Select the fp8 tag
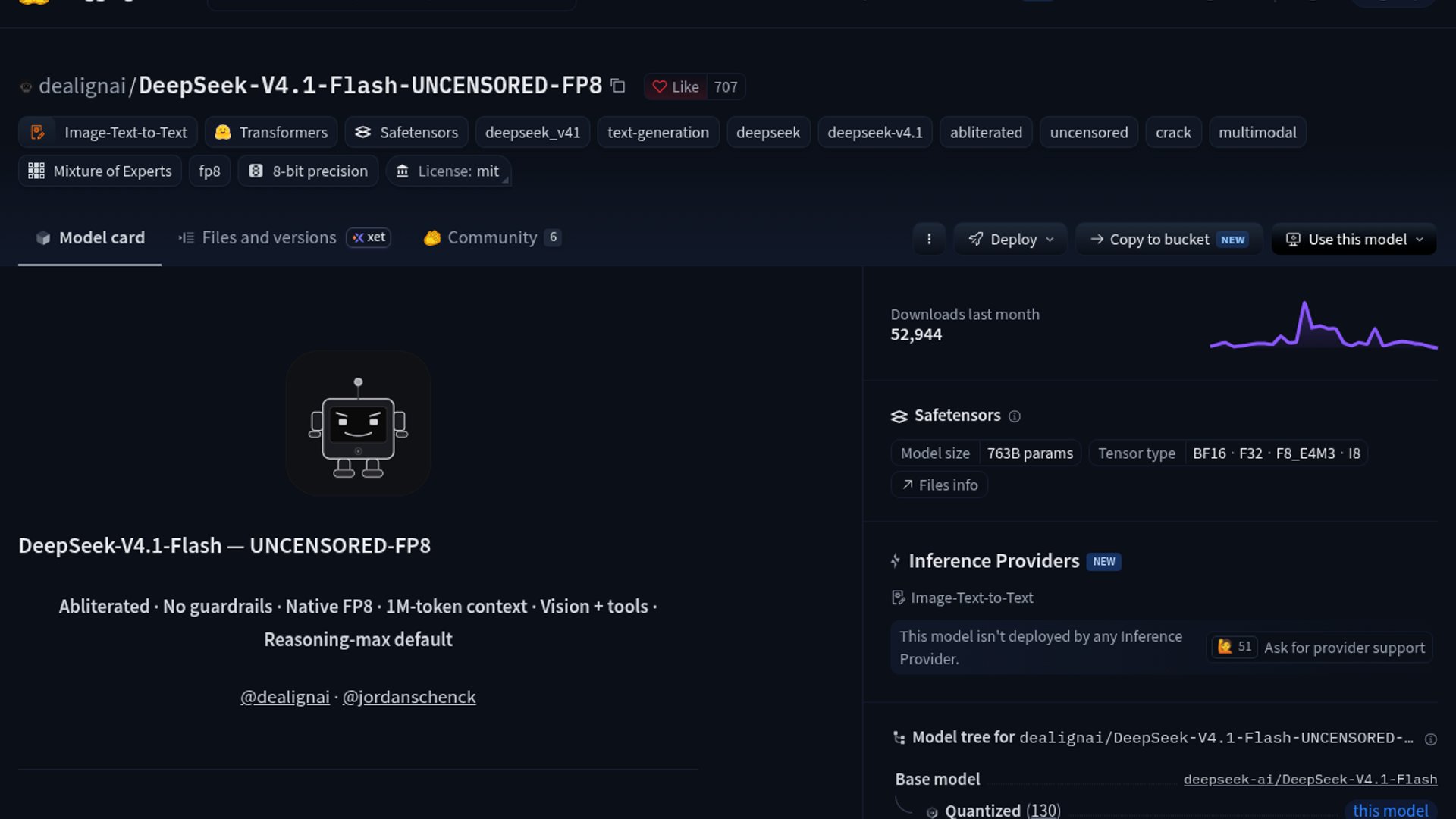This screenshot has height=819, width=1456. tap(209, 171)
